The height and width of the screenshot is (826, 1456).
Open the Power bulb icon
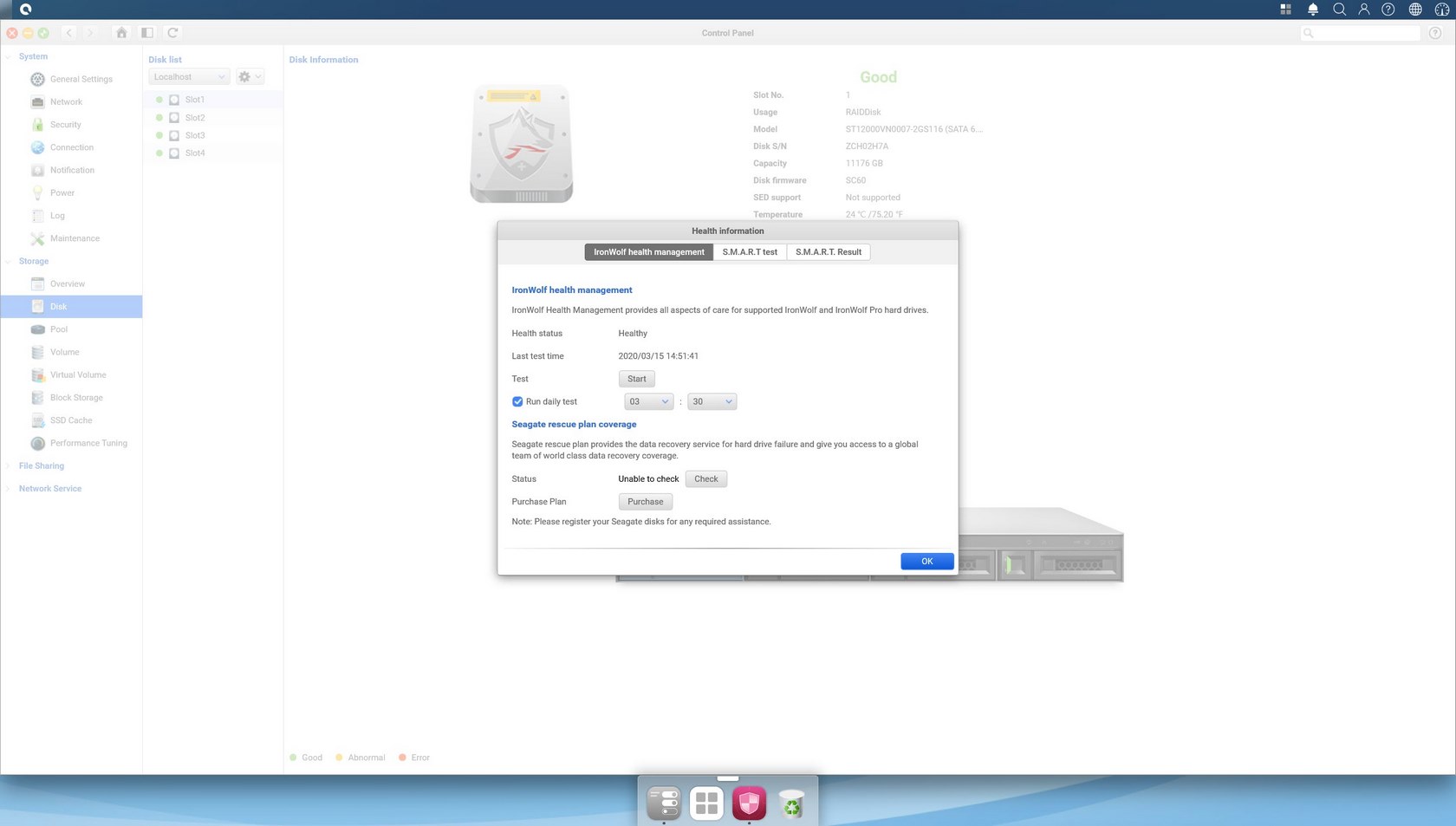(37, 192)
